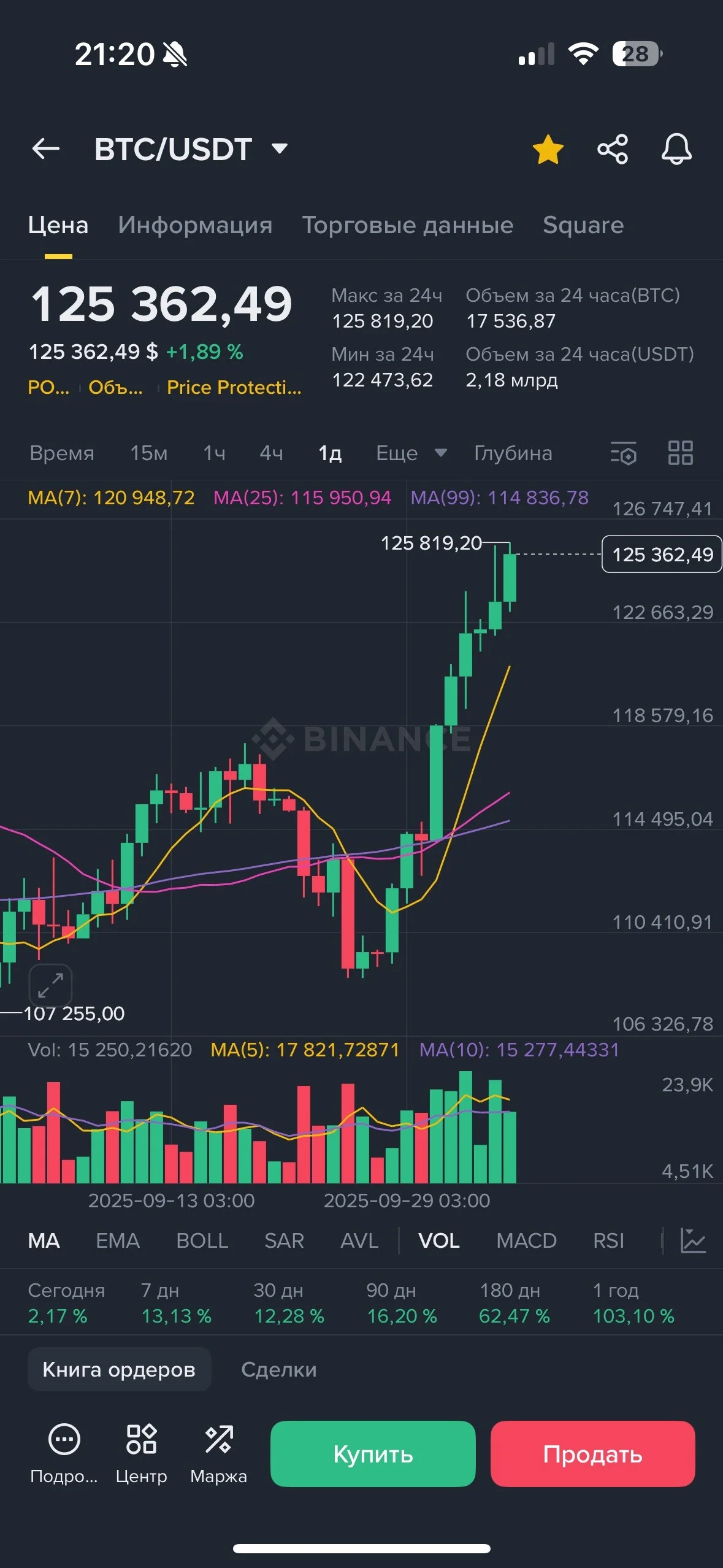Show the Глубина depth chart

(x=513, y=453)
